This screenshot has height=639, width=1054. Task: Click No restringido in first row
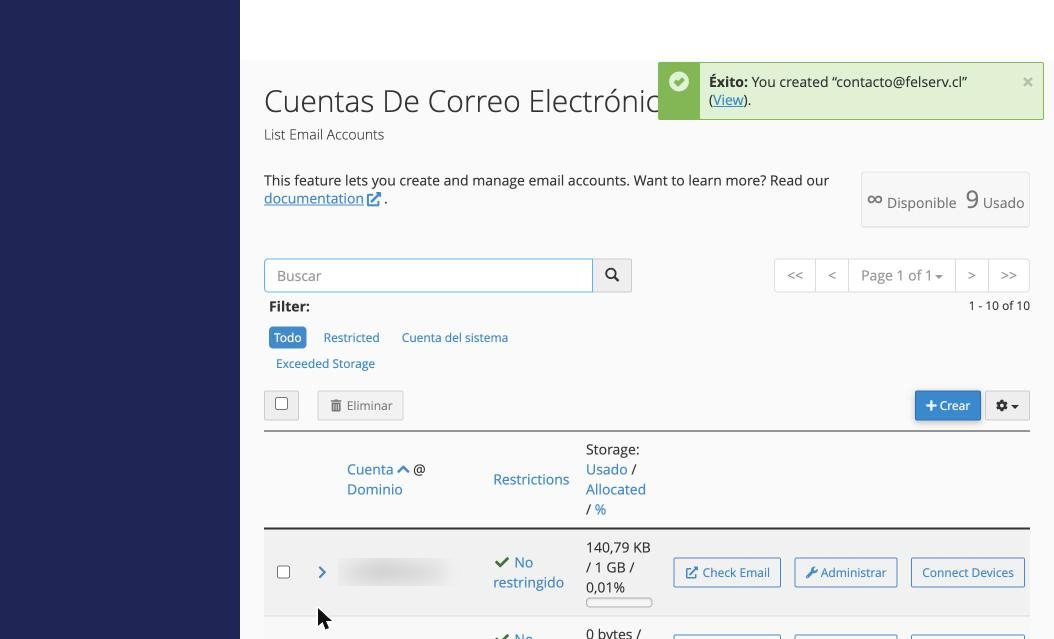(528, 572)
